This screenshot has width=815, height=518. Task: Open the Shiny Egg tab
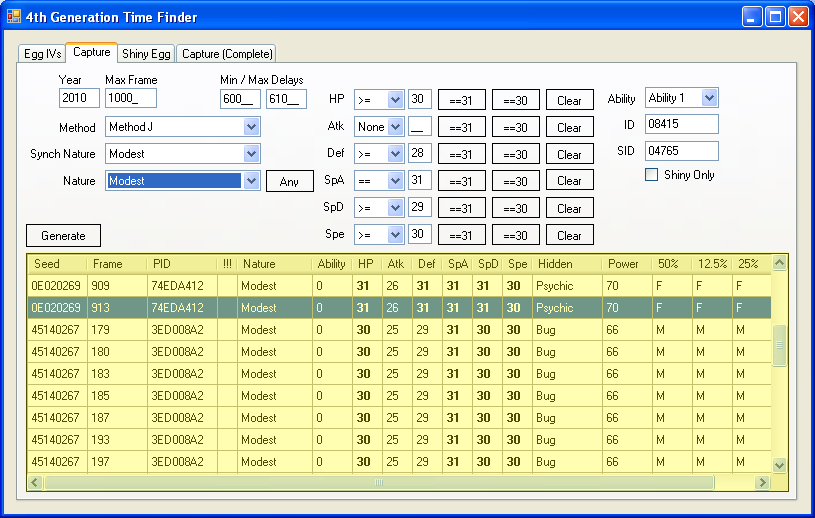(147, 54)
